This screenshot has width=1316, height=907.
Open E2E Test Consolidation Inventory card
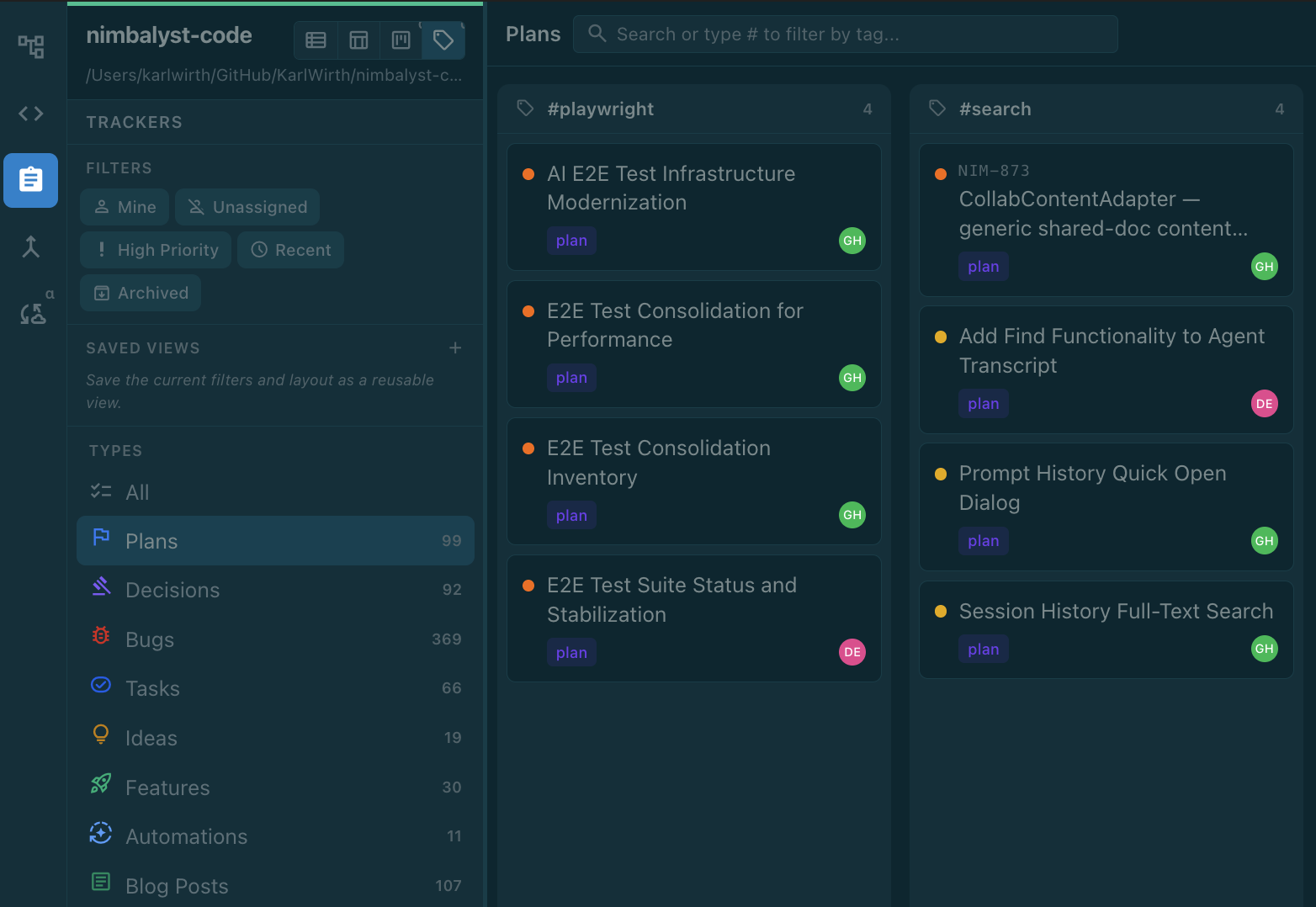click(x=694, y=481)
